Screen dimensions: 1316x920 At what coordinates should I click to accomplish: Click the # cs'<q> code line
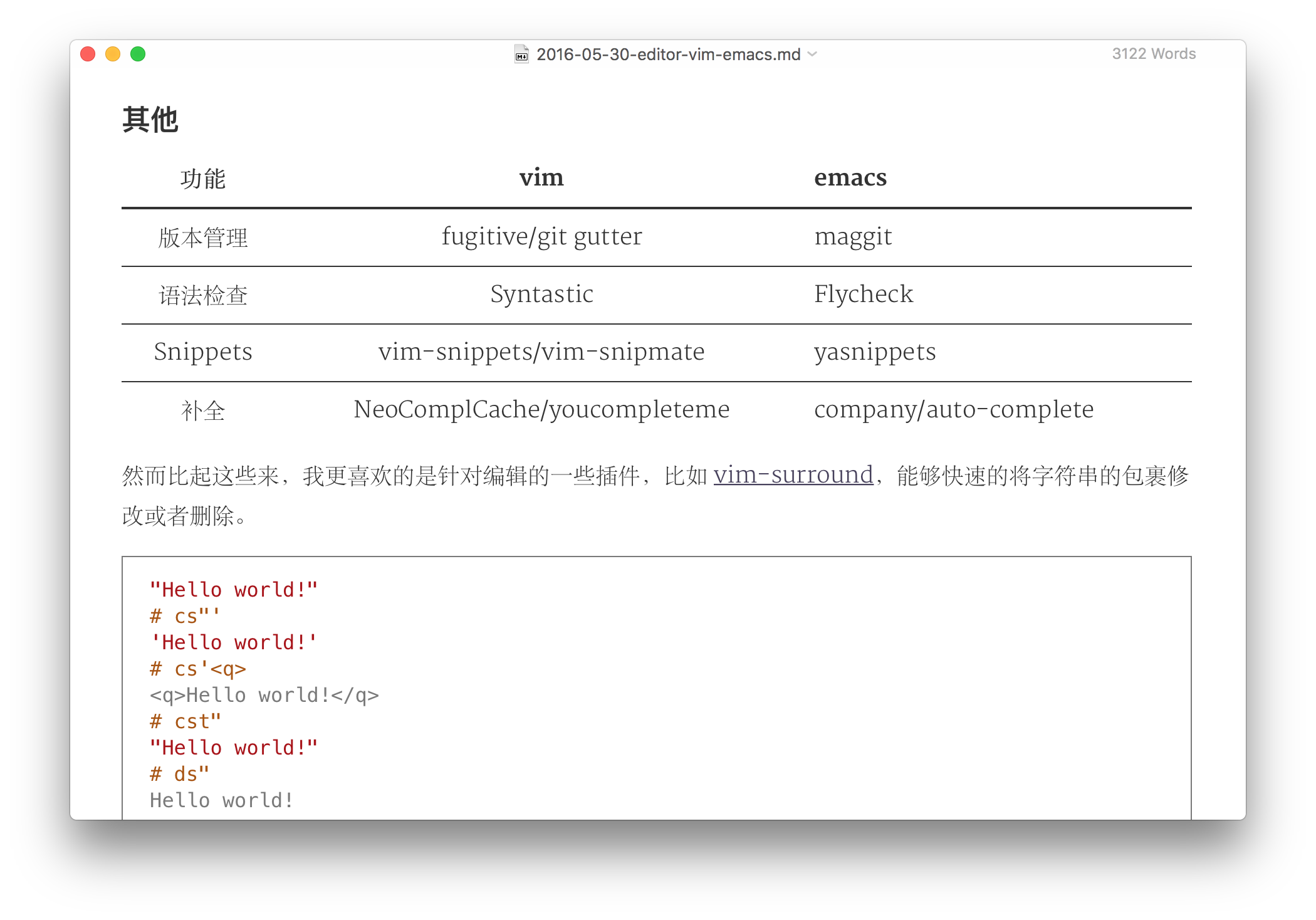(x=198, y=669)
